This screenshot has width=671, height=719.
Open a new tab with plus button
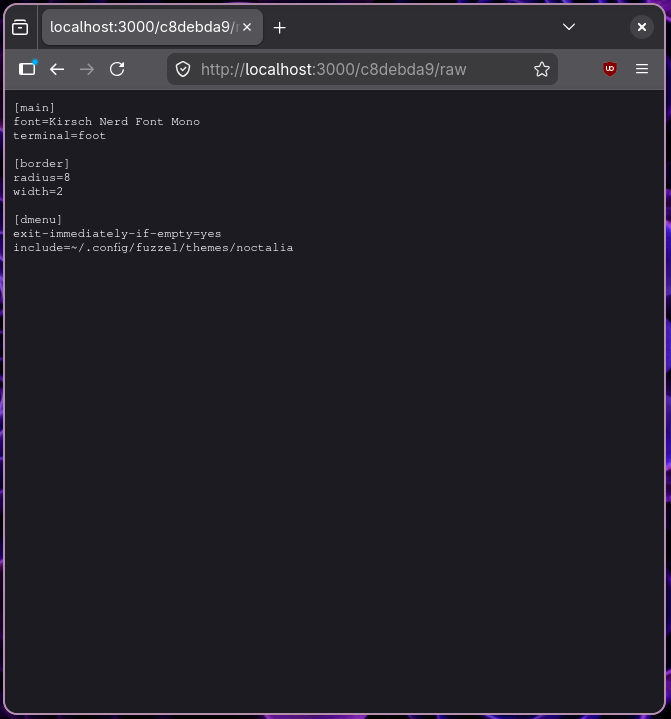pyautogui.click(x=280, y=28)
